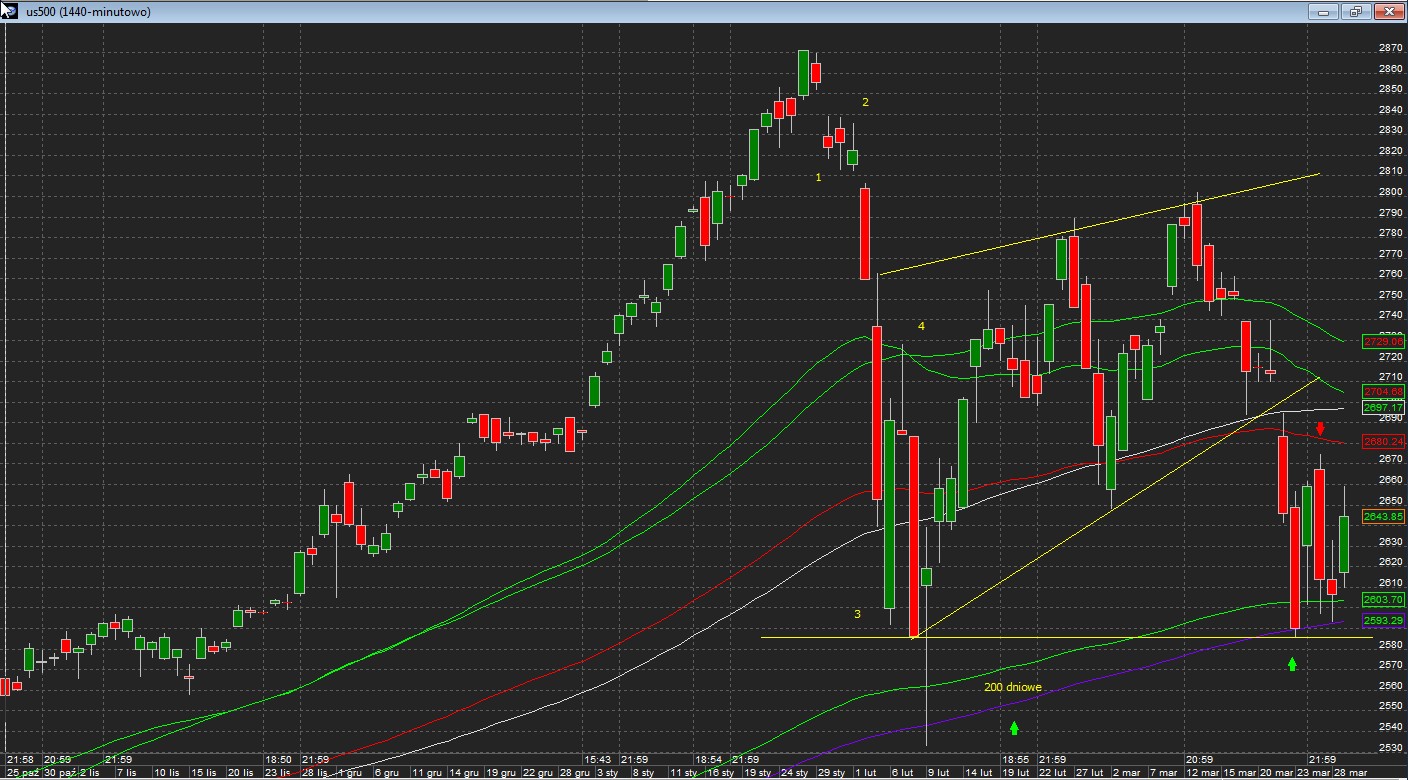Select the red down arrow marker
The width and height of the screenshot is (1408, 780).
click(1320, 428)
